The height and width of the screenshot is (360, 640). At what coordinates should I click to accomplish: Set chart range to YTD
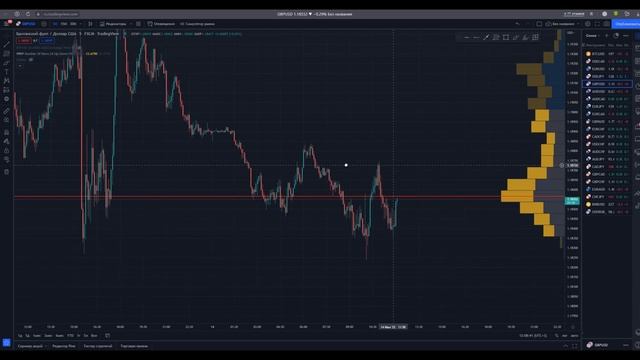pos(70,336)
